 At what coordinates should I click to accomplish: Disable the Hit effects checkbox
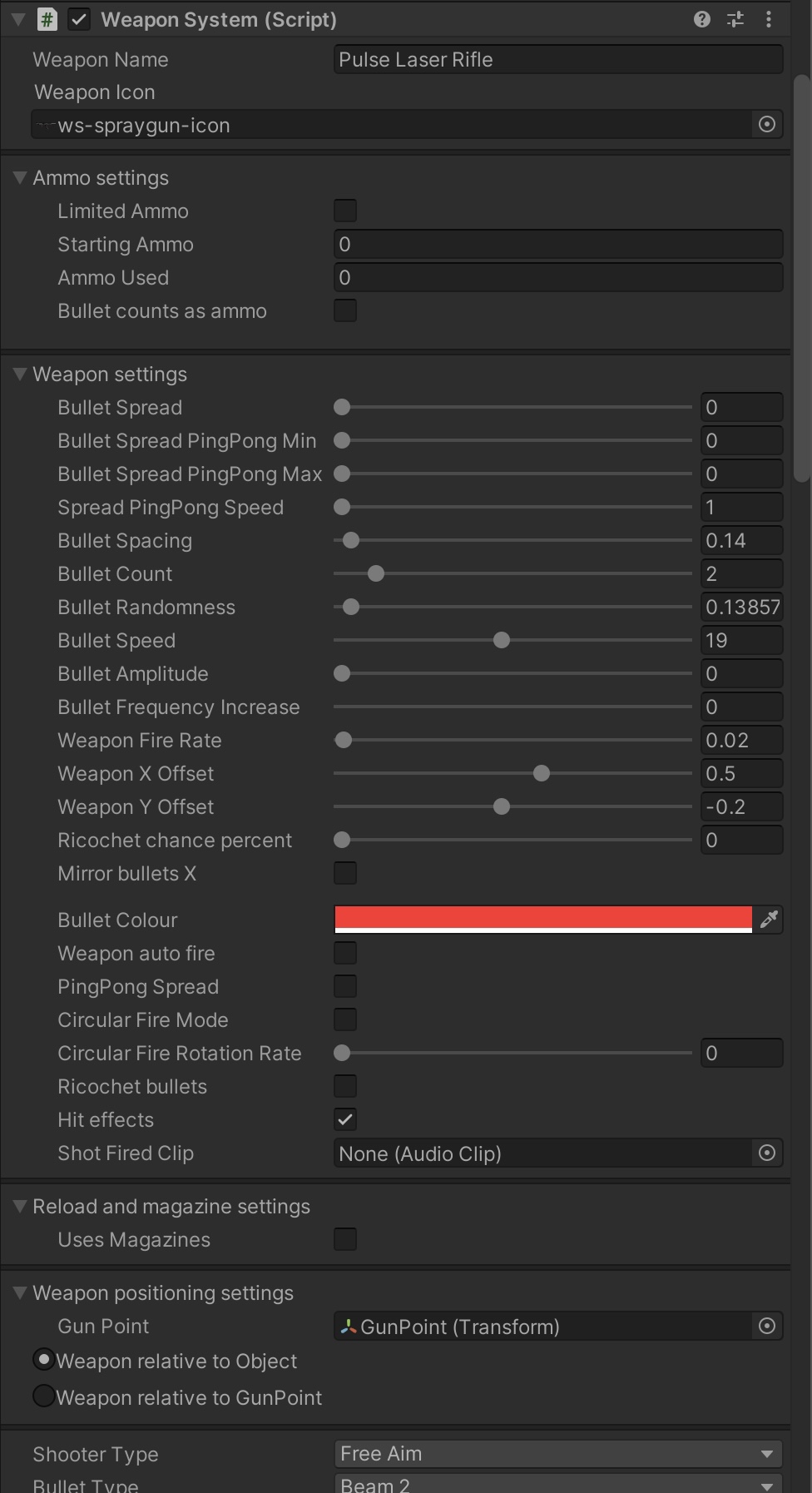[x=345, y=1120]
